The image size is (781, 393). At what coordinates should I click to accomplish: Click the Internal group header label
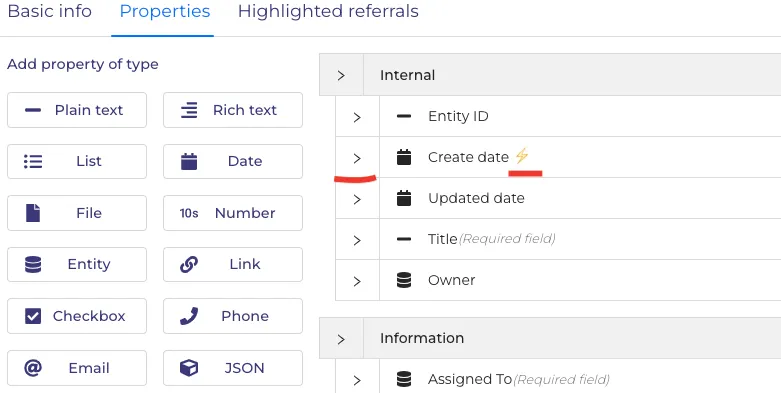[x=407, y=75]
